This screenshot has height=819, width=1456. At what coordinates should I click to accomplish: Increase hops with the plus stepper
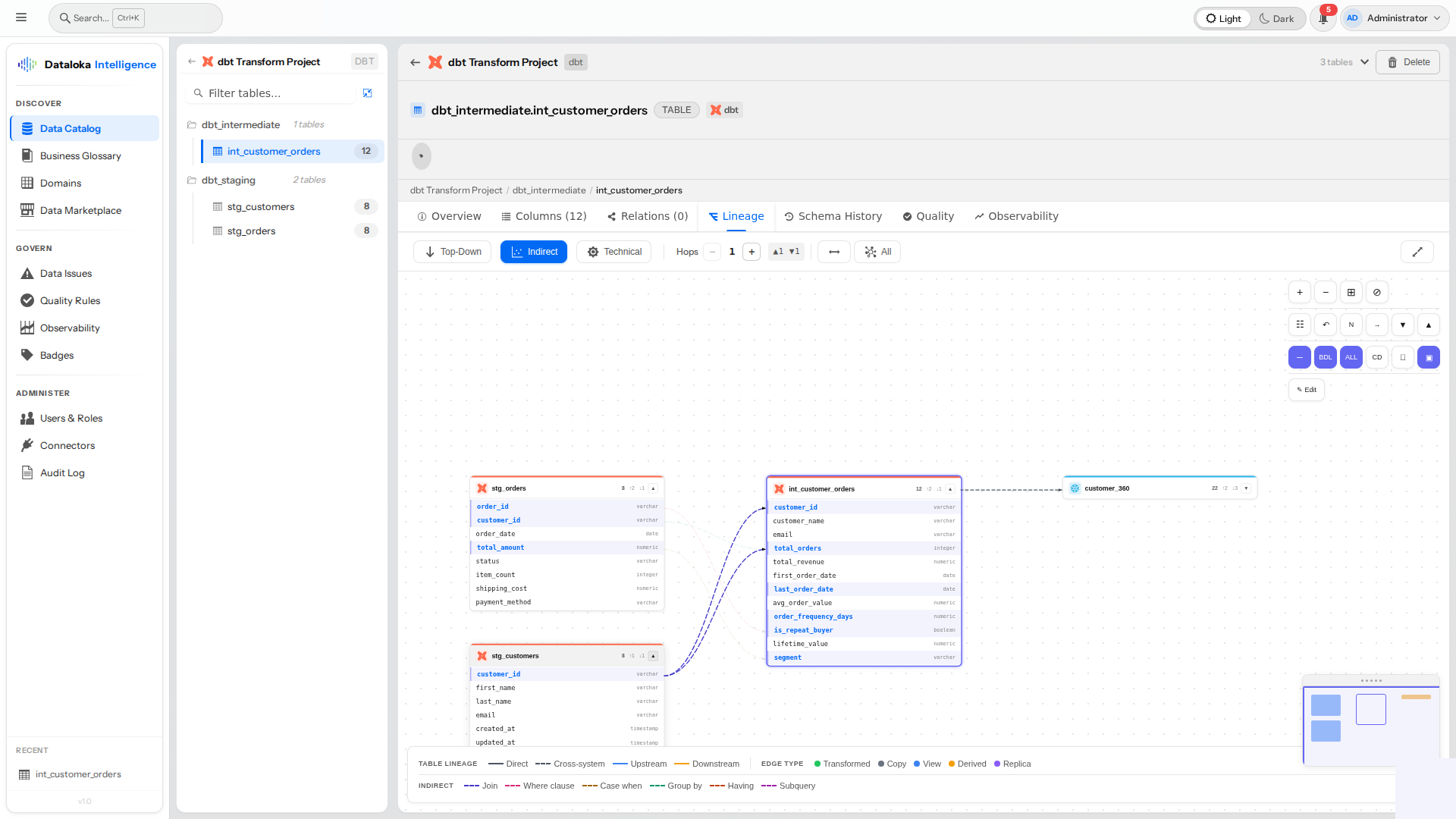tap(751, 252)
